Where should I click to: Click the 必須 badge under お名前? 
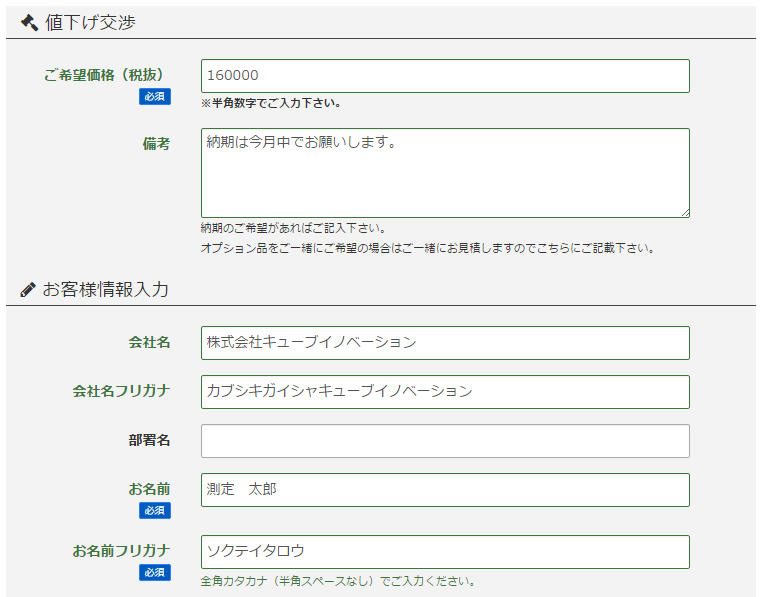point(155,510)
